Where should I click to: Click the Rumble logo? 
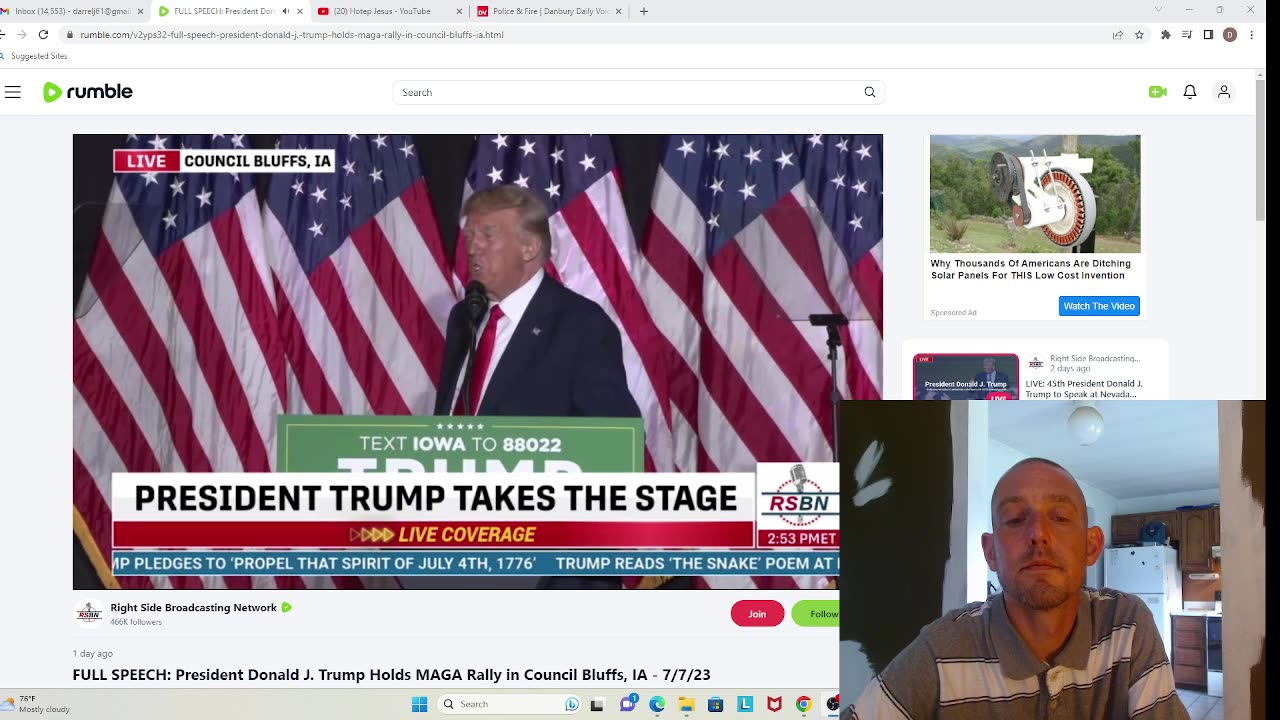coord(88,92)
